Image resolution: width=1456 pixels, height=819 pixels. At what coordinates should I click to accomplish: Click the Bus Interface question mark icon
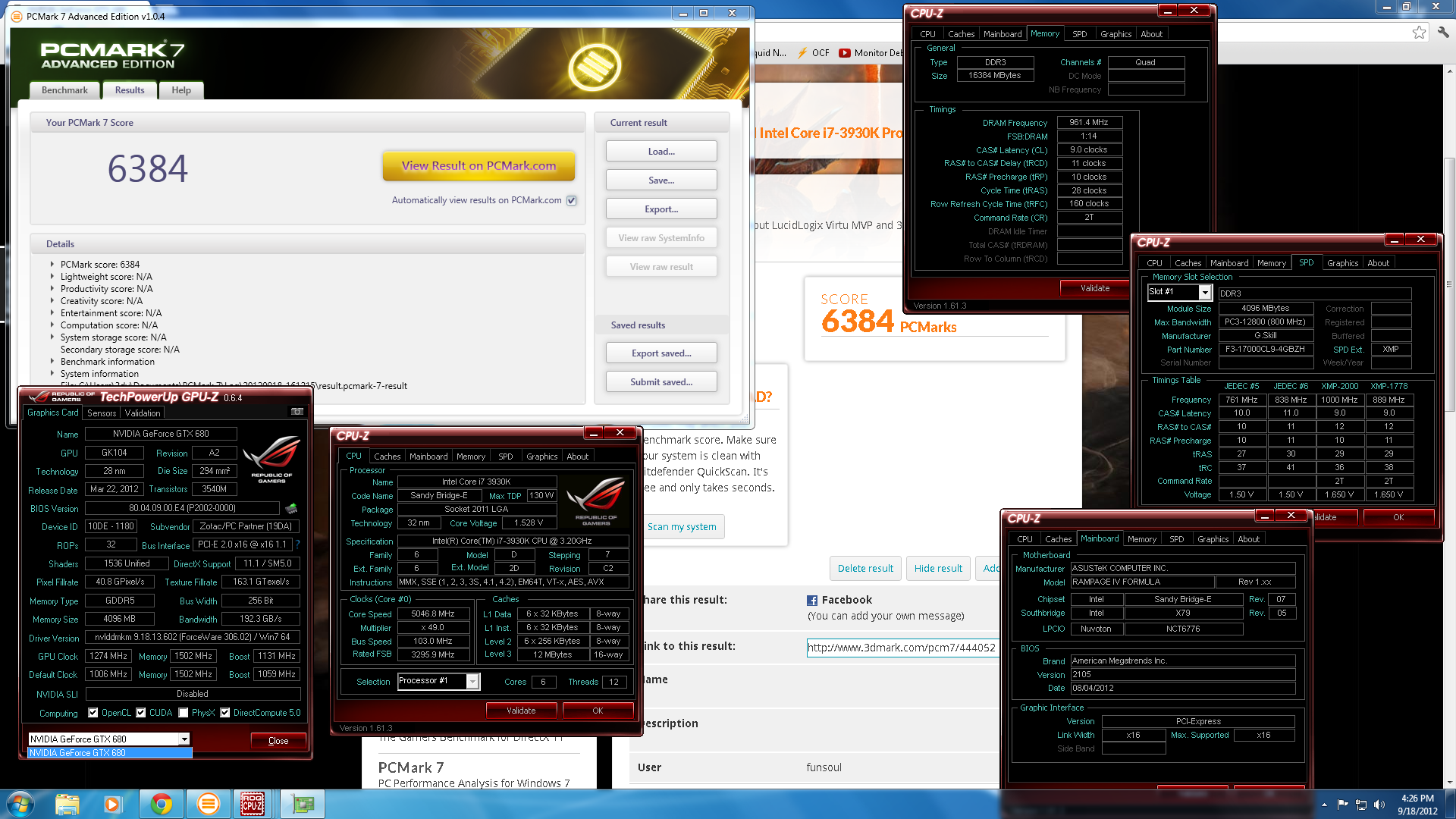(297, 544)
